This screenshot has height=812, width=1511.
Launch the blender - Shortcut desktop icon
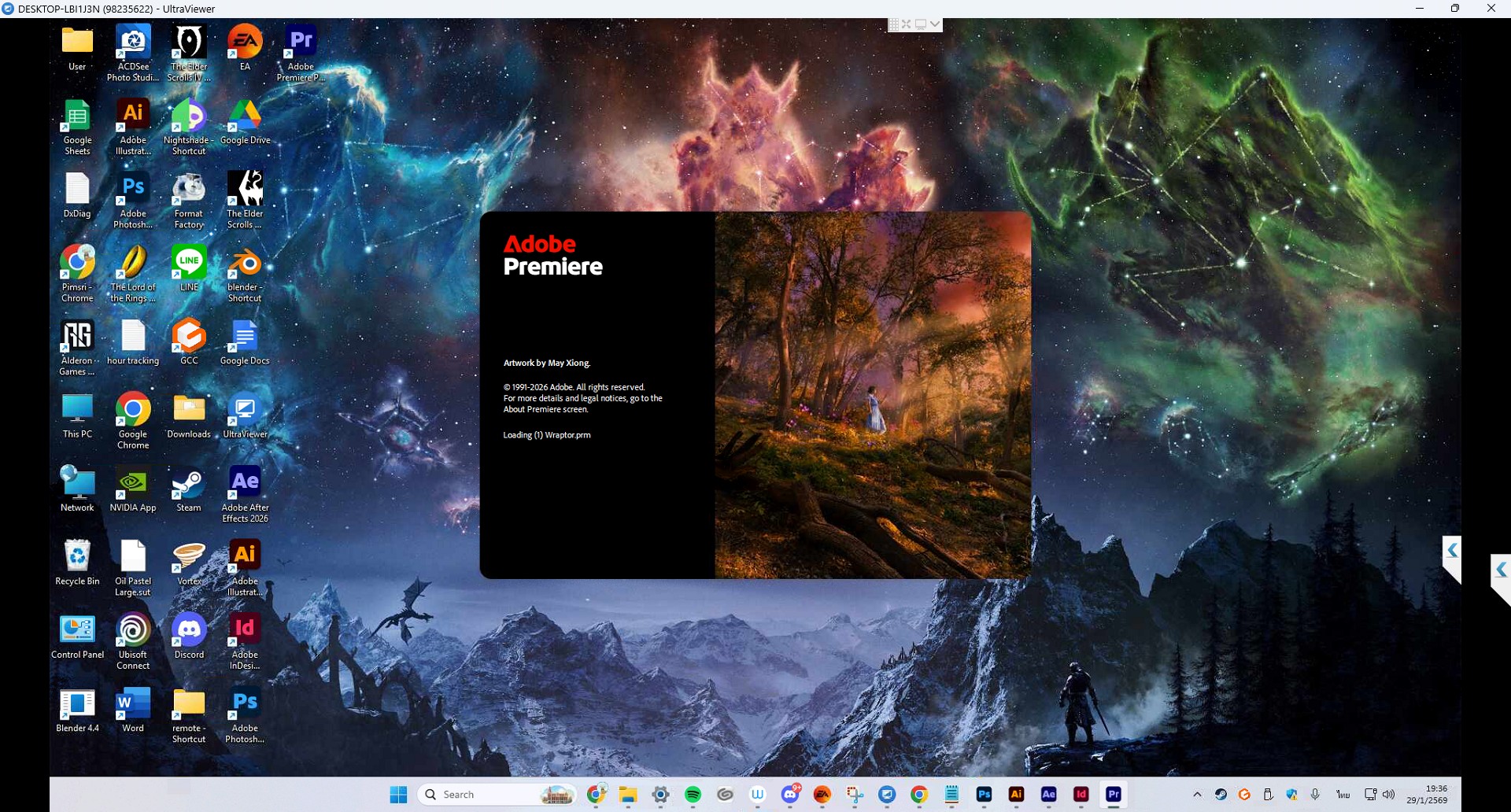pos(245,274)
